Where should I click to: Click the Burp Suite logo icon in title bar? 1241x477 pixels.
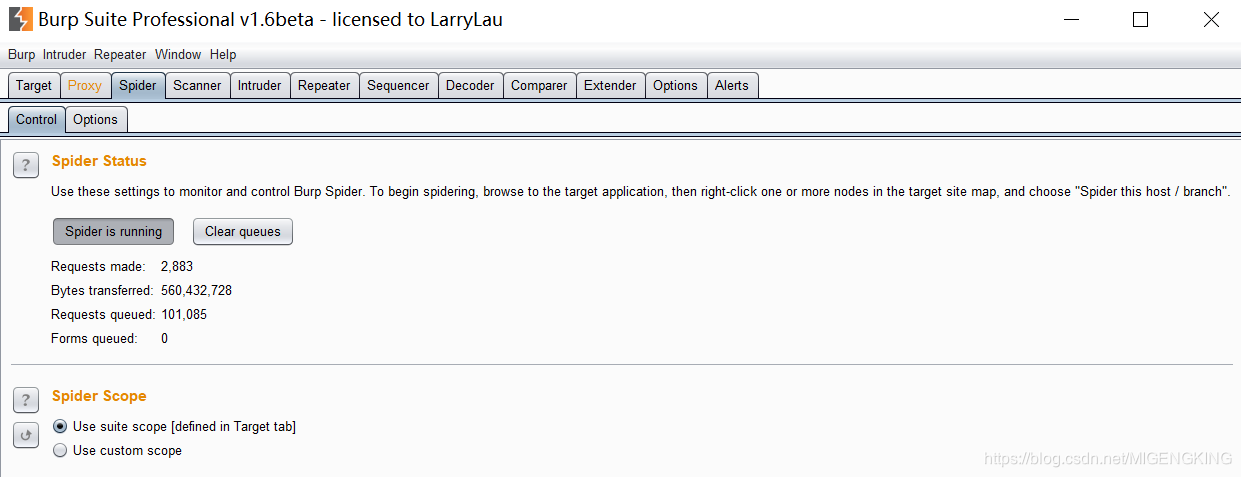[20, 19]
